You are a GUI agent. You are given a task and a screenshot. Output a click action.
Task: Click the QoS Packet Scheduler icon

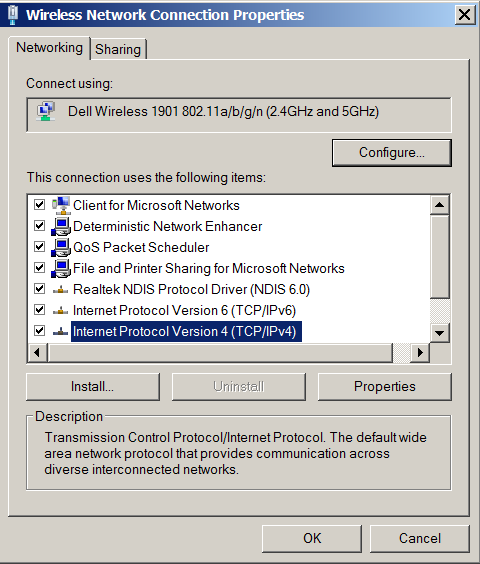[60, 247]
